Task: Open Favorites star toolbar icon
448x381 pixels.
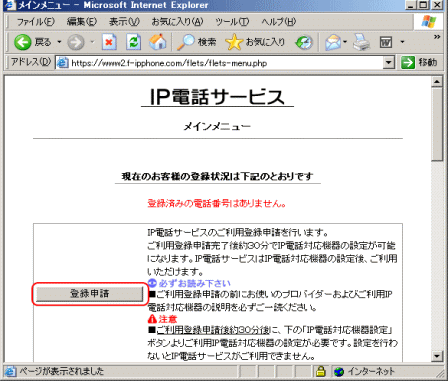Action: pyautogui.click(x=234, y=42)
